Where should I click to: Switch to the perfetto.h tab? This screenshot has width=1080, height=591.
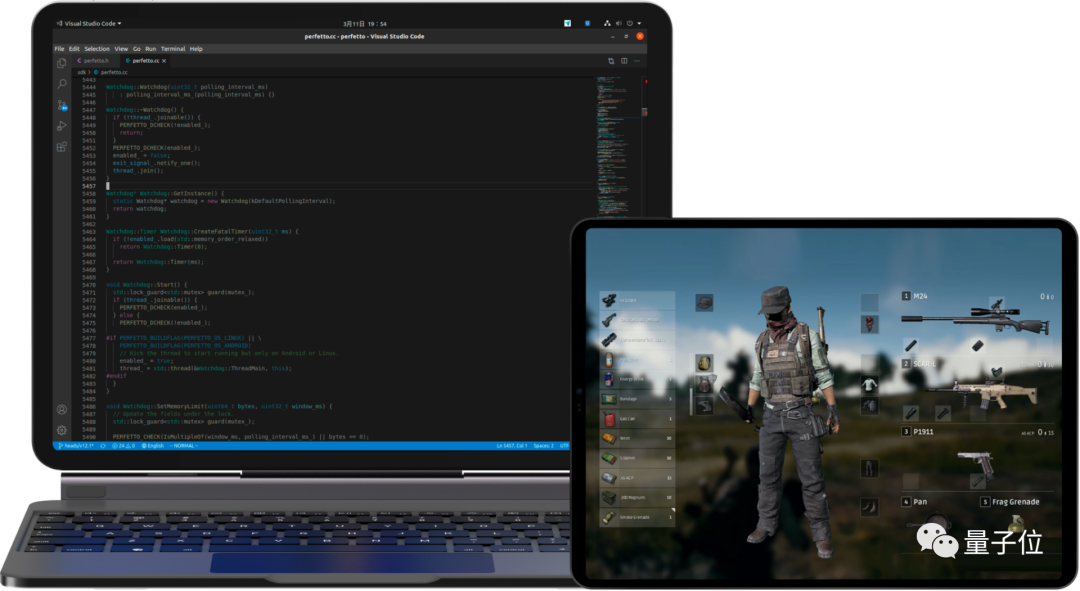point(94,61)
